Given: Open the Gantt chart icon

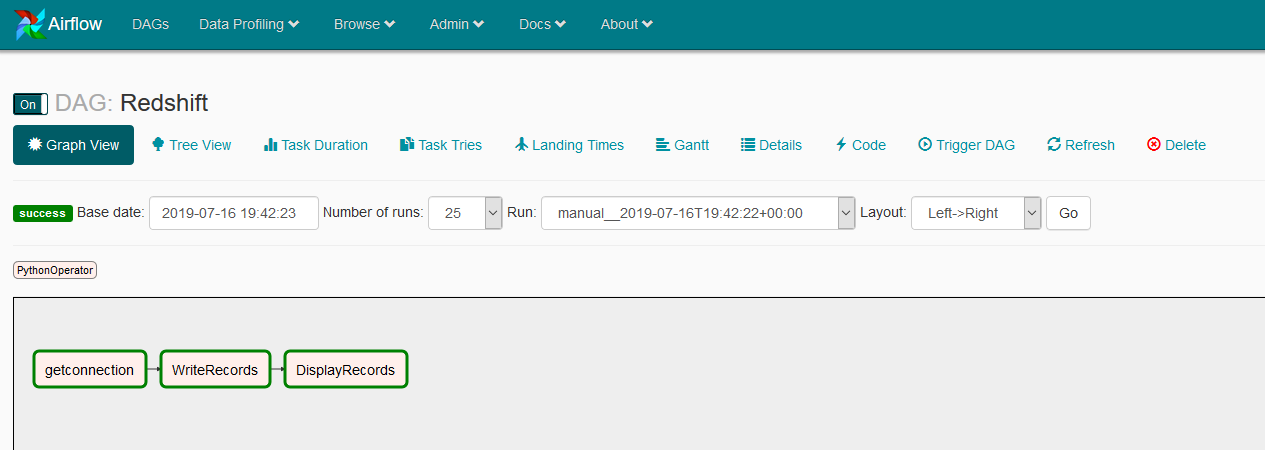Looking at the screenshot, I should pos(663,145).
